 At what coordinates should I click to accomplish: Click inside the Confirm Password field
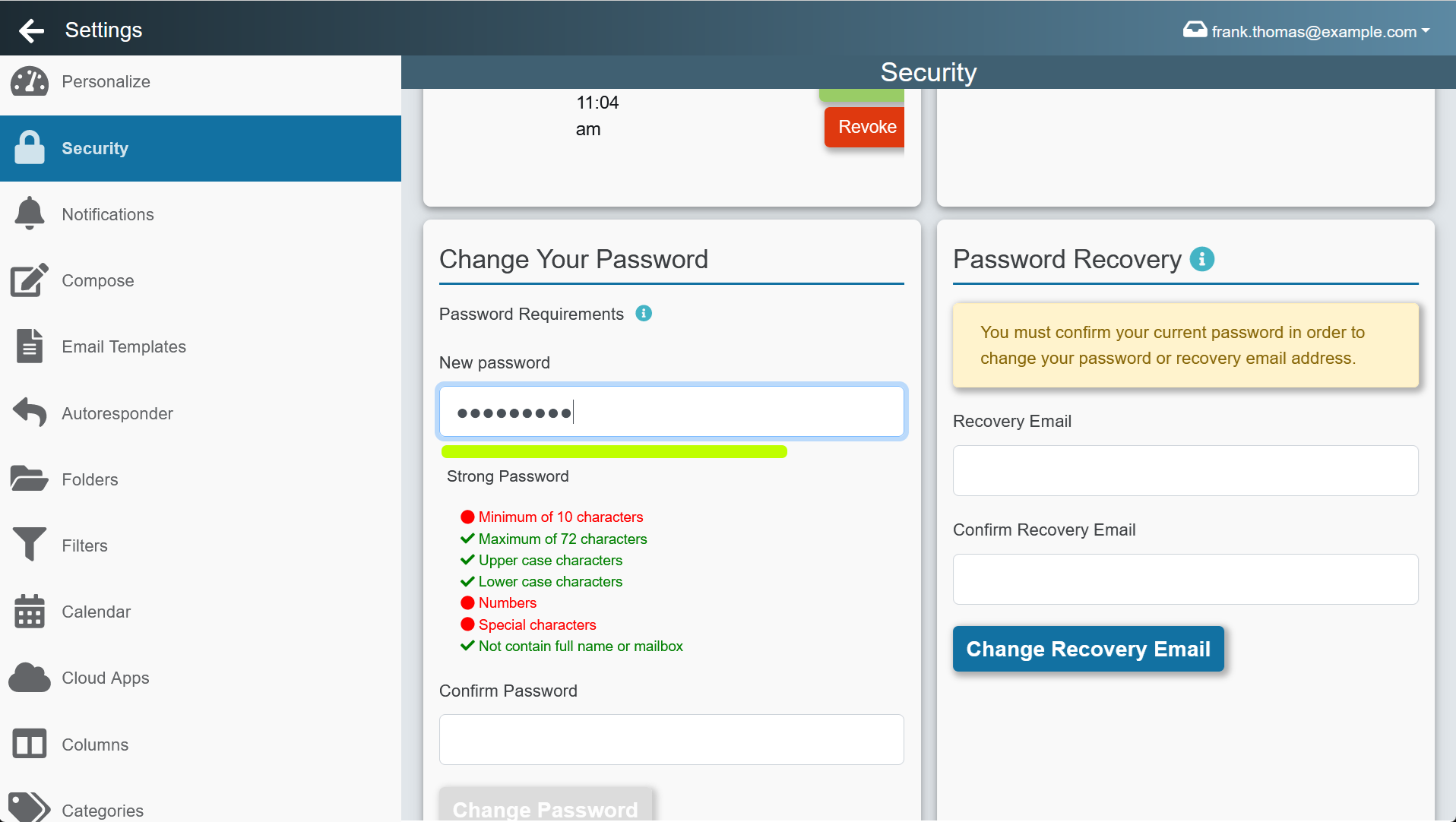[x=671, y=738]
